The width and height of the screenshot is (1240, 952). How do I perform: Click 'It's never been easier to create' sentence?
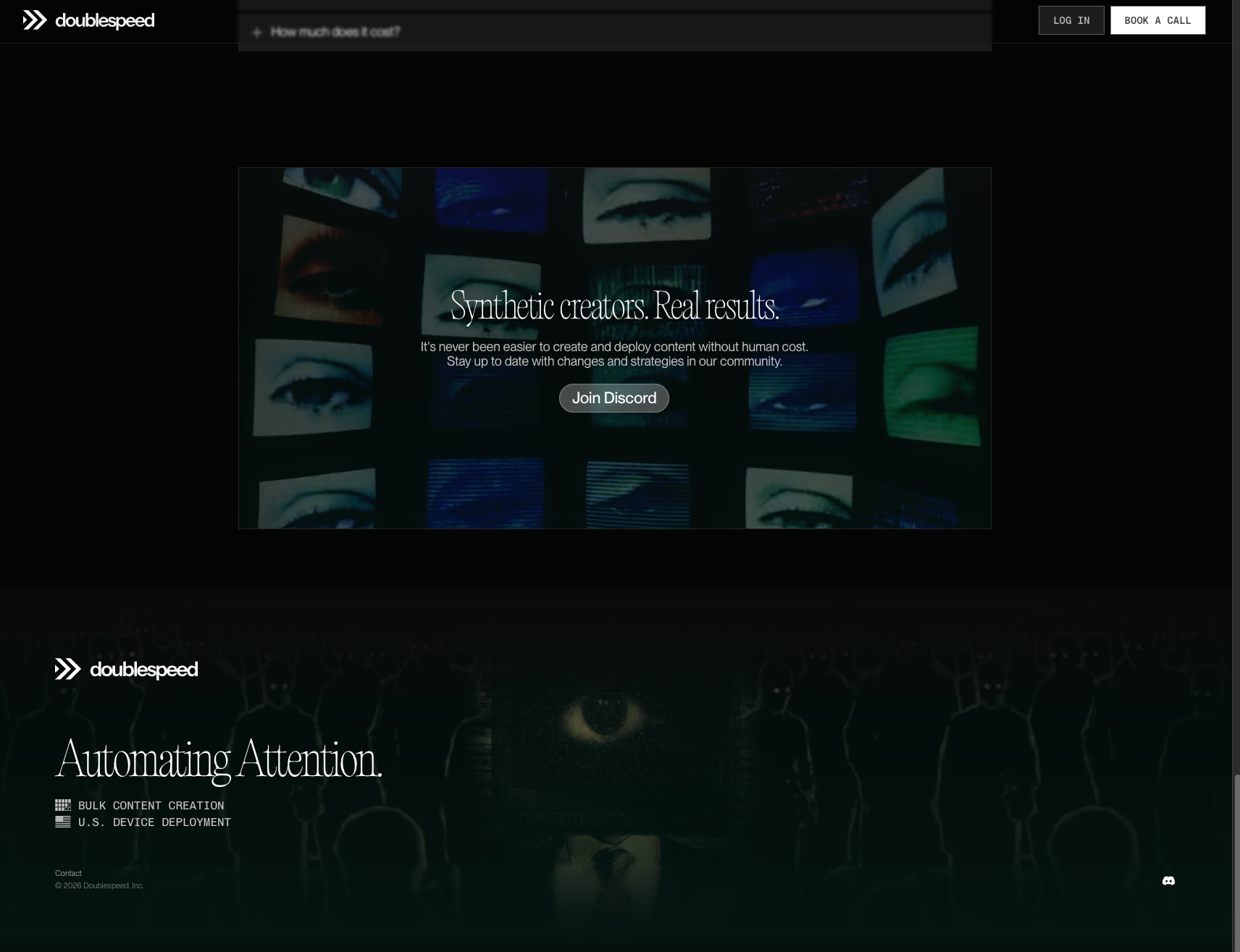pyautogui.click(x=614, y=347)
